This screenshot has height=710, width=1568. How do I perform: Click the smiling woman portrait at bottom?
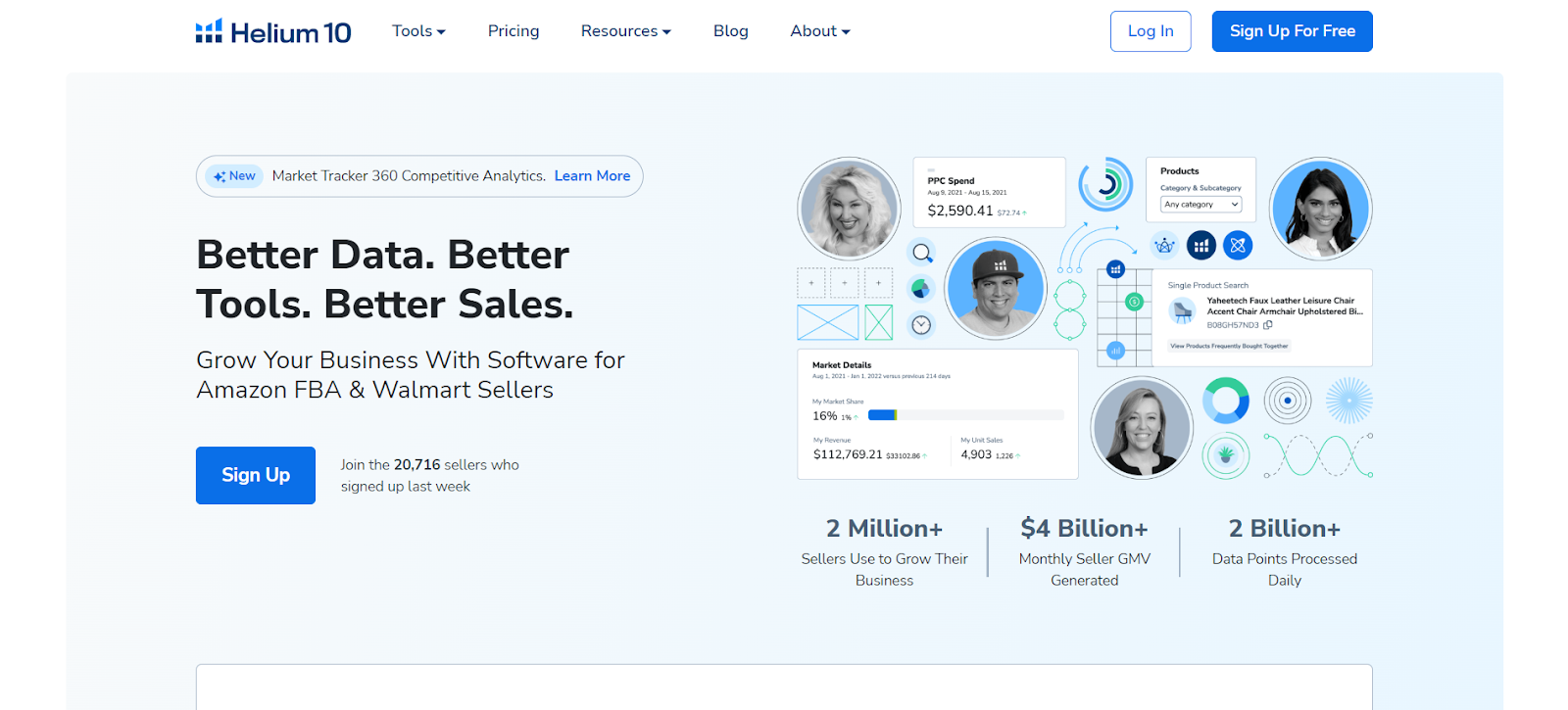(1142, 428)
